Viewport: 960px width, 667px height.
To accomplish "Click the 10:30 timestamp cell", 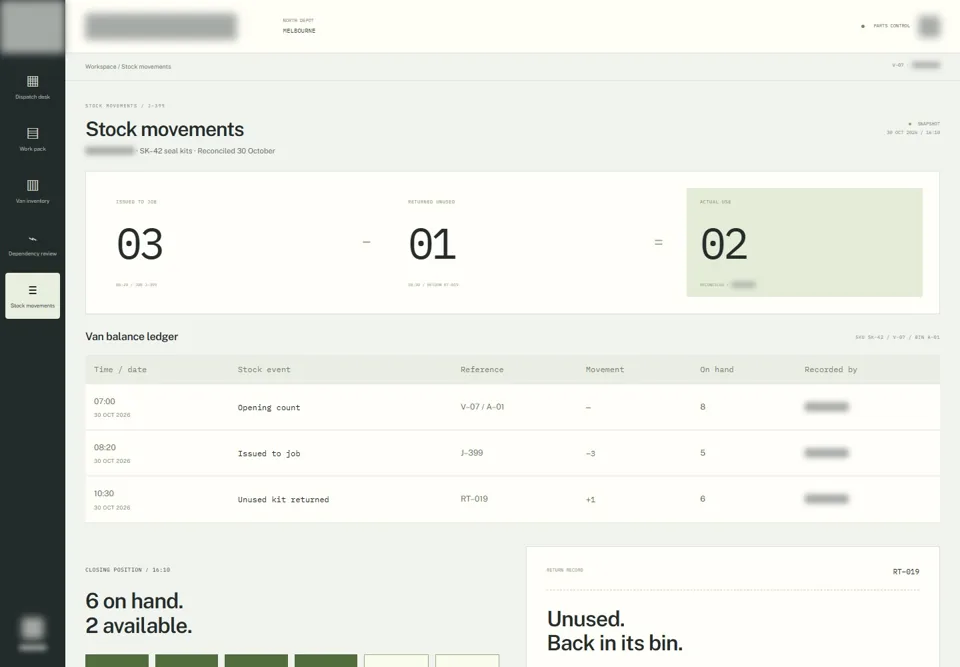I will [104, 493].
